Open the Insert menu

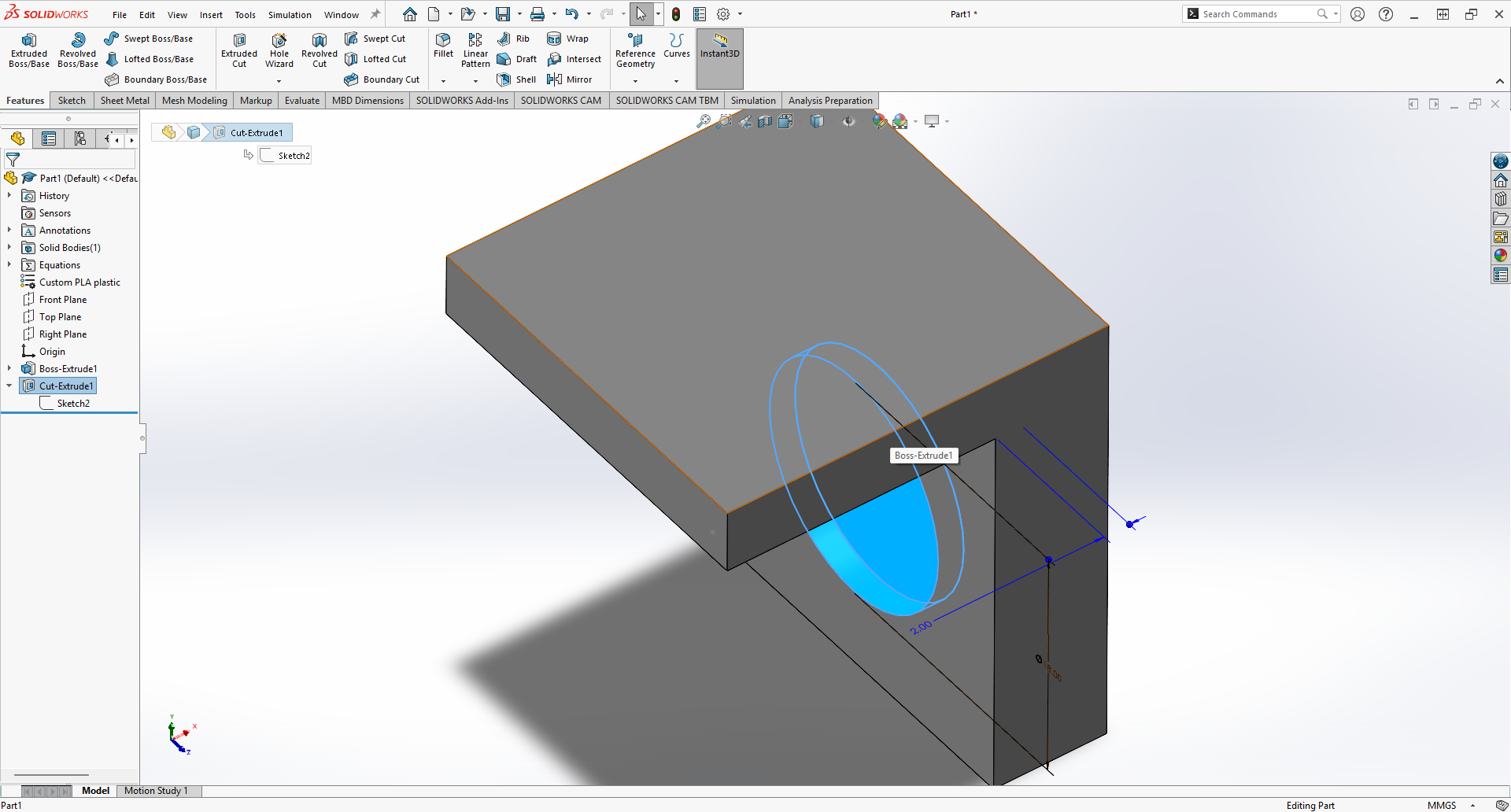(211, 15)
